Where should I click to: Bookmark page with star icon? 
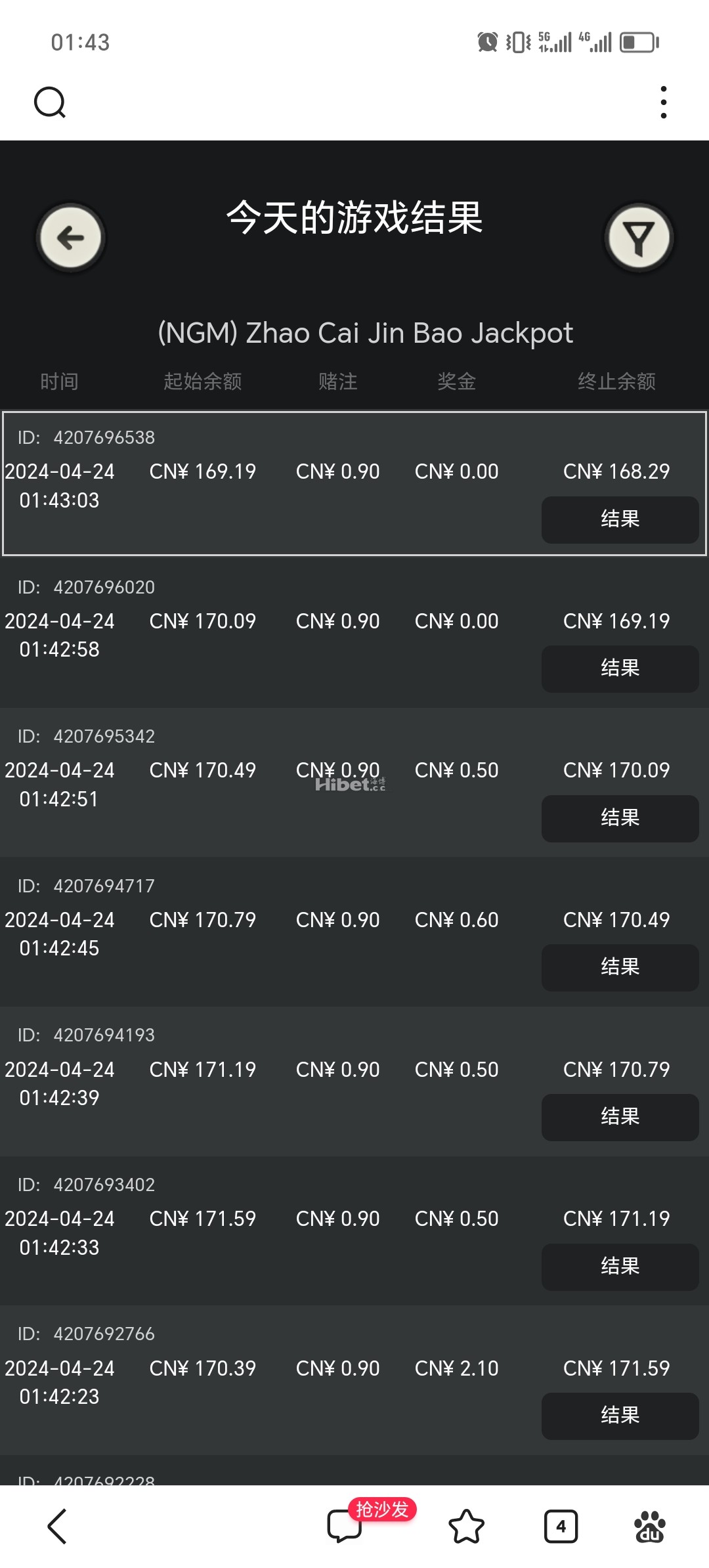coord(466,1526)
